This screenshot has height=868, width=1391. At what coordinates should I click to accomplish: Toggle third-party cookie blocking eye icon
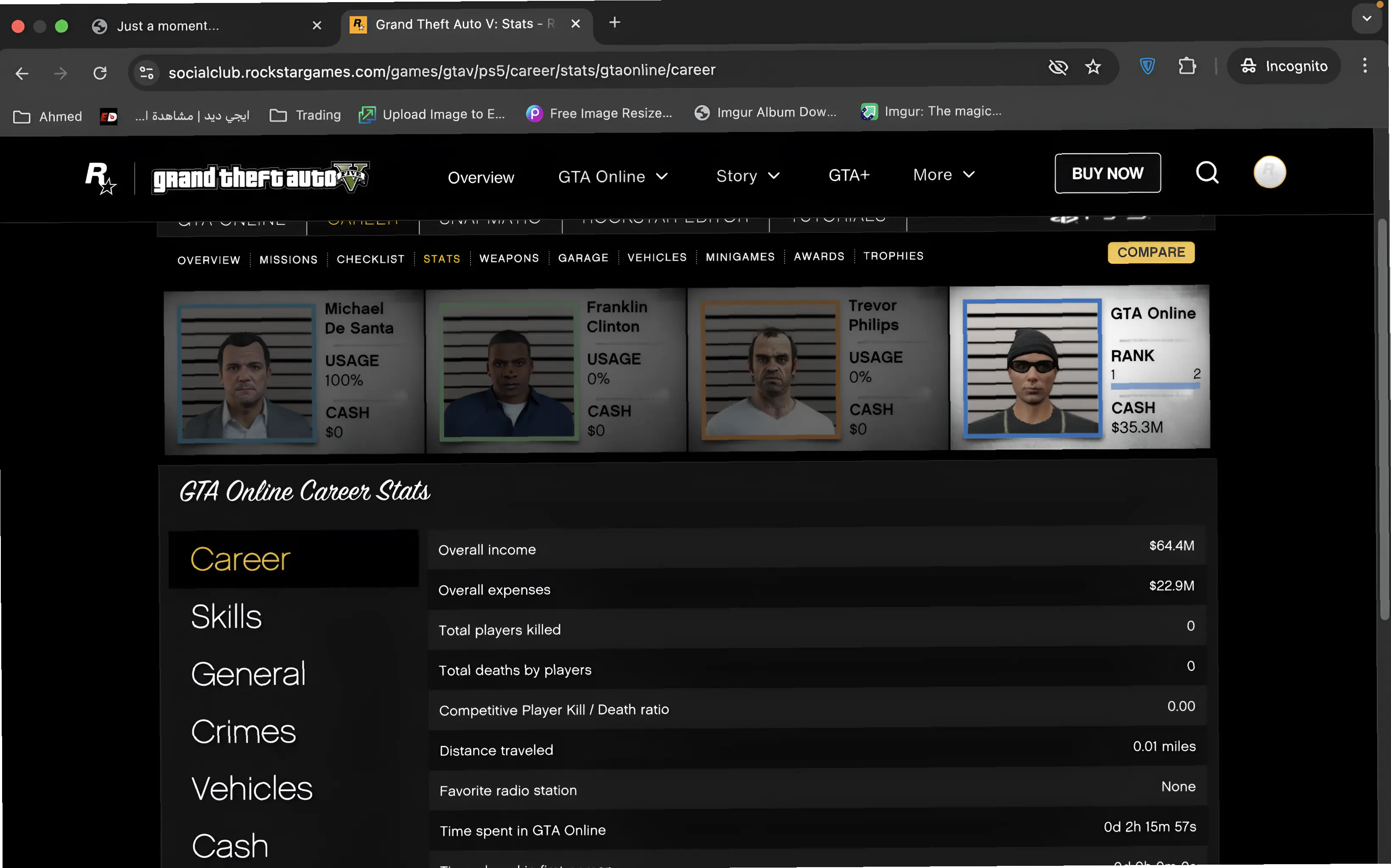(x=1057, y=68)
